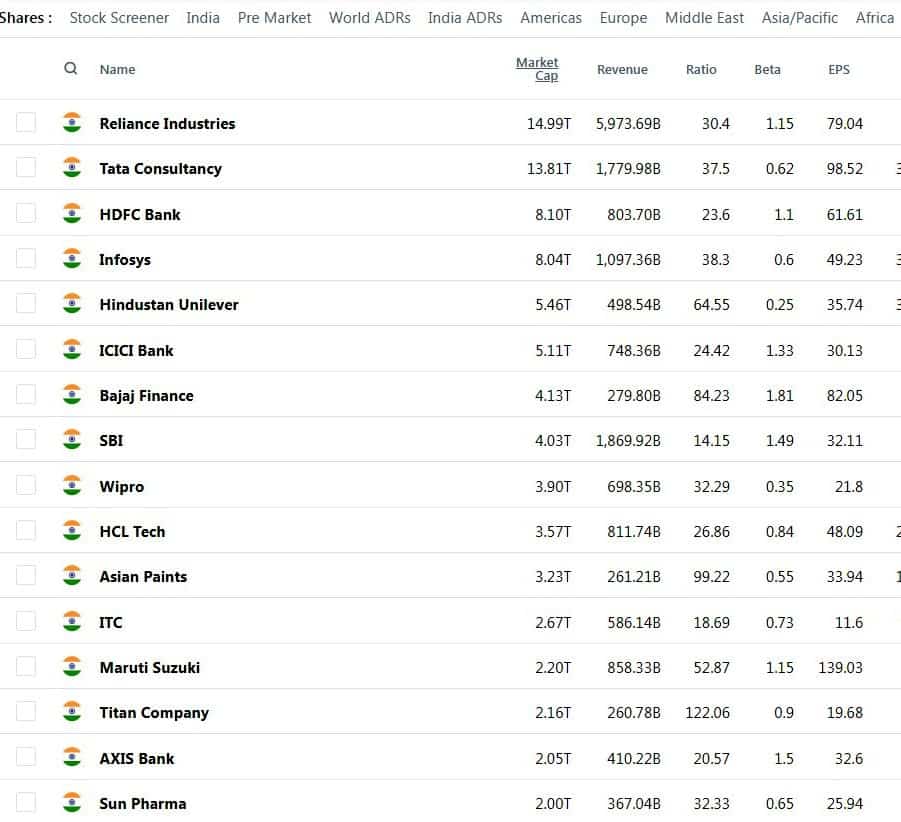This screenshot has height=822, width=901.
Task: Click the flag icon beside Sun Pharma
Action: pos(72,803)
